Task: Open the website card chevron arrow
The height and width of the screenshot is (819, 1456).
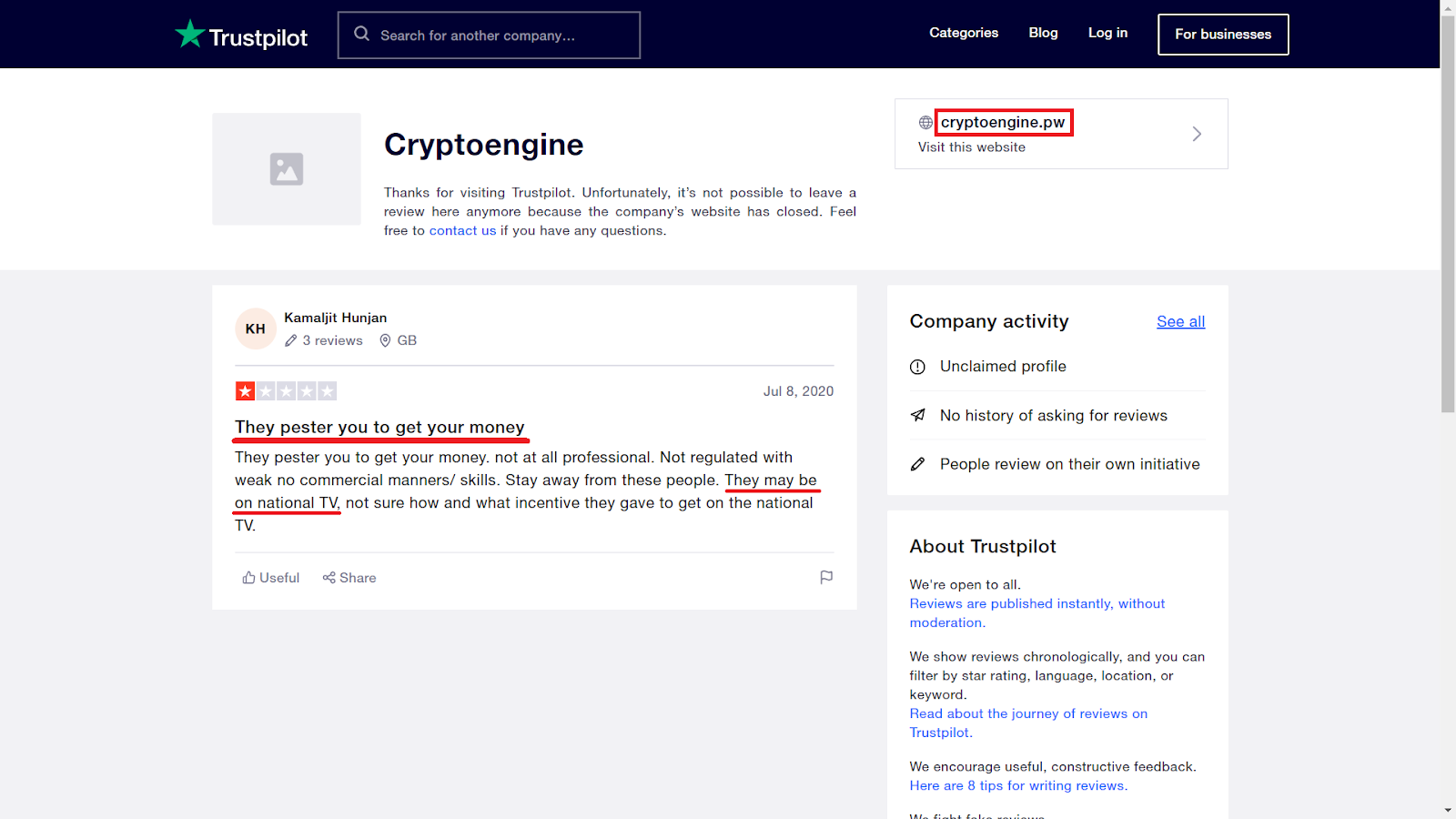Action: 1197,134
